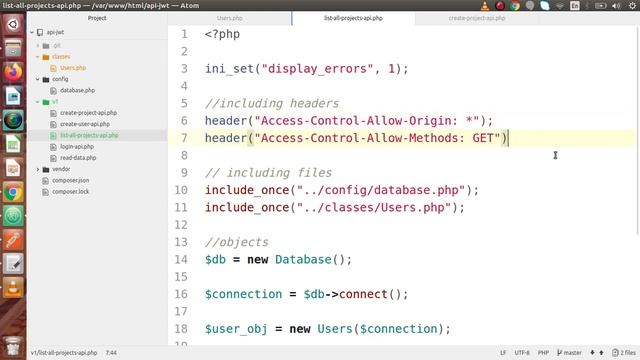Click git fetch down-arrow in status bar

tap(592, 353)
